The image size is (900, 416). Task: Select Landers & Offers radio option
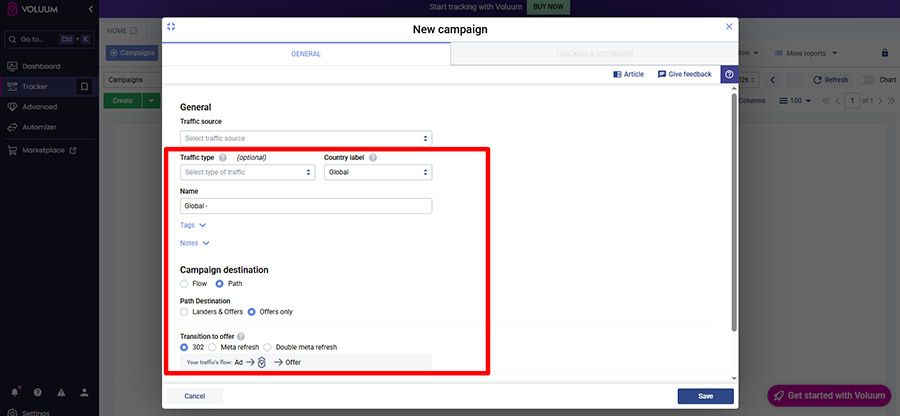(x=185, y=312)
